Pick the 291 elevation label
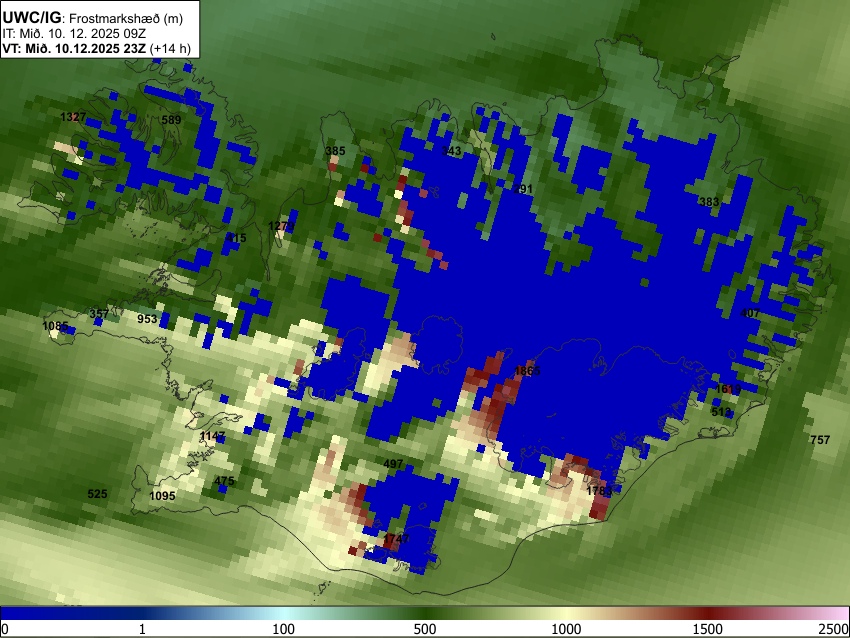850x638 pixels. point(523,189)
